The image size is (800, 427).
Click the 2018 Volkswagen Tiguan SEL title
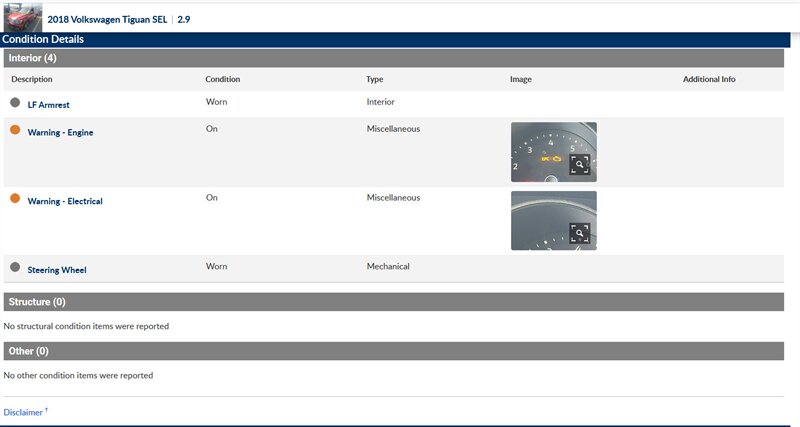pos(108,19)
